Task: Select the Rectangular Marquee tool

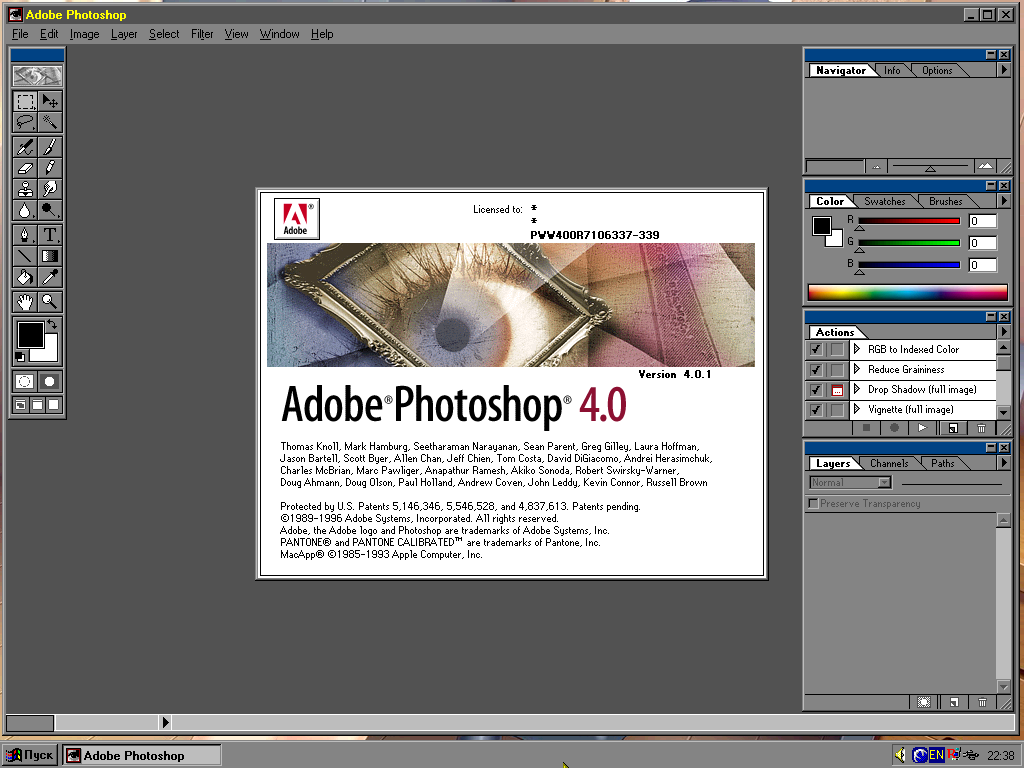Action: (25, 101)
